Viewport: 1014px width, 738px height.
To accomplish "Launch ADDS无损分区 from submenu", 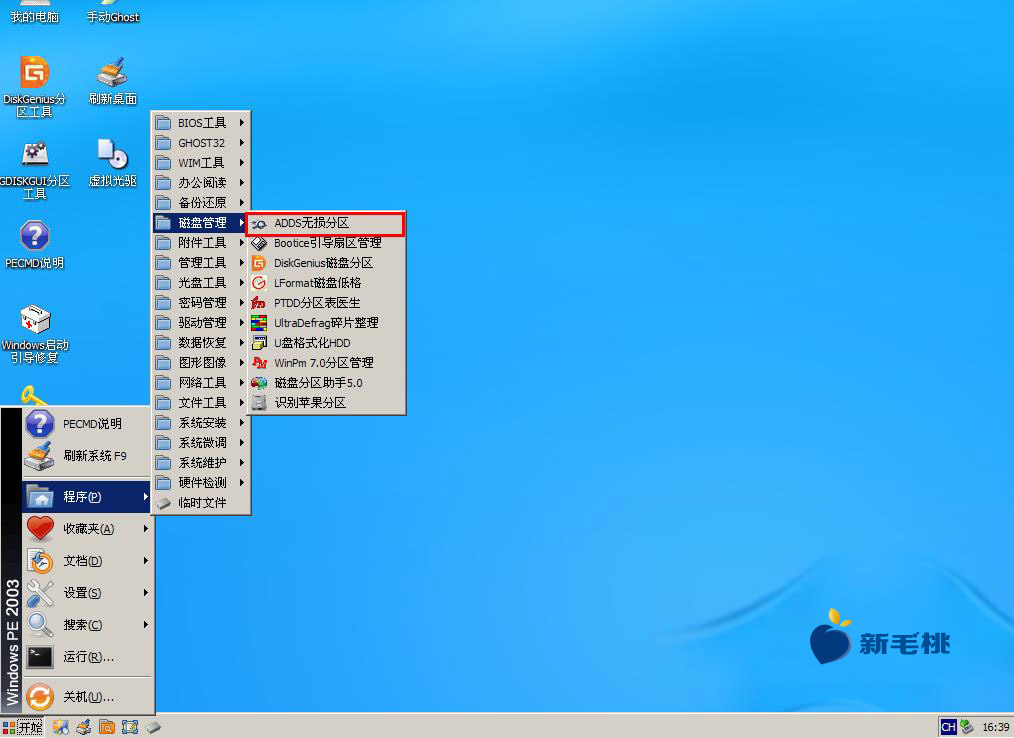I will [326, 223].
